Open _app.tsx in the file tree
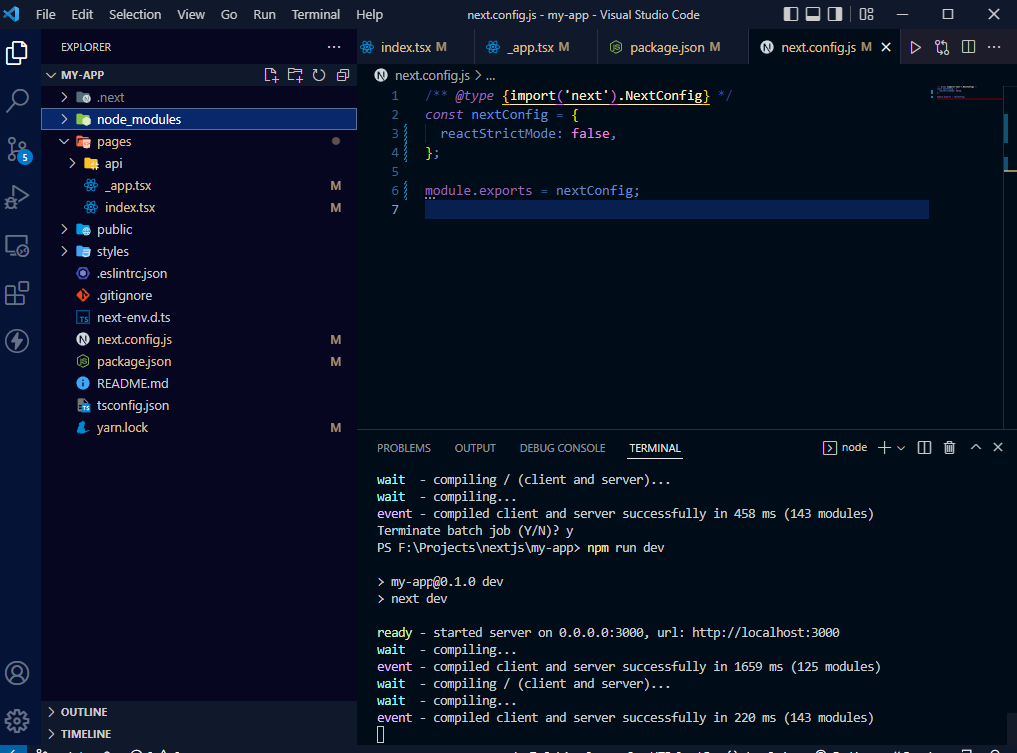The image size is (1017, 753). pos(199,185)
